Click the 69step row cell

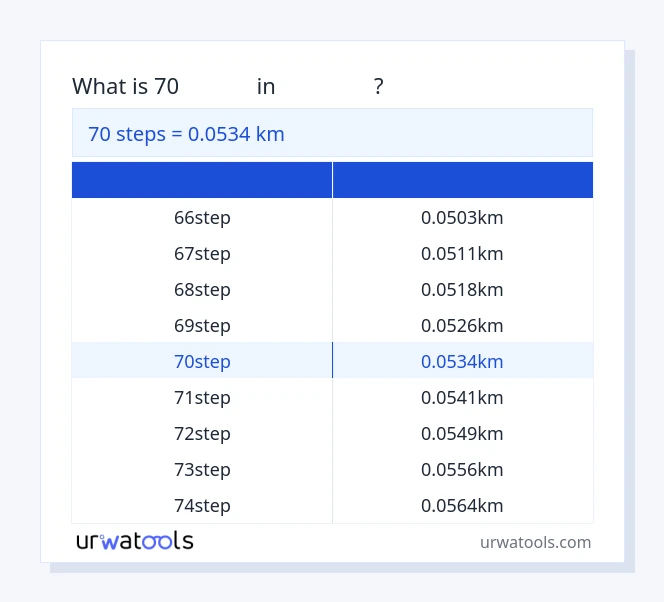pos(202,326)
